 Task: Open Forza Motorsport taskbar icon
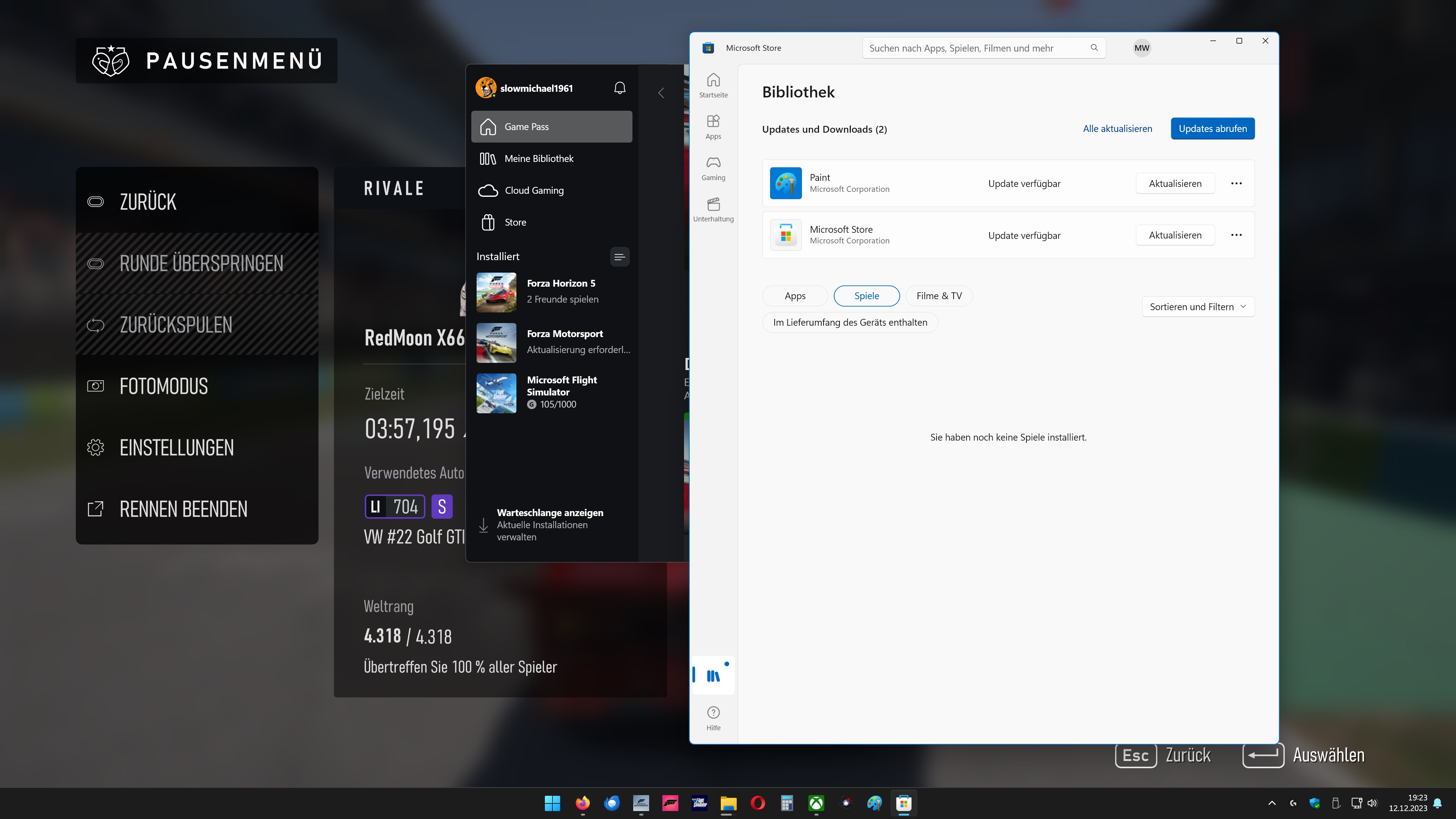coord(641,803)
